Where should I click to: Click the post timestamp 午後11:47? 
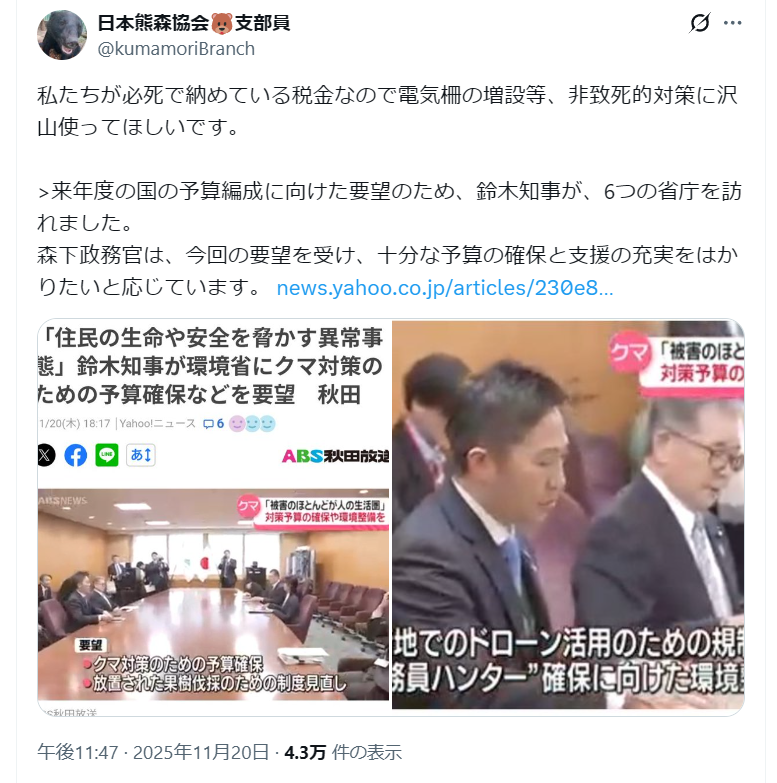coord(77,752)
